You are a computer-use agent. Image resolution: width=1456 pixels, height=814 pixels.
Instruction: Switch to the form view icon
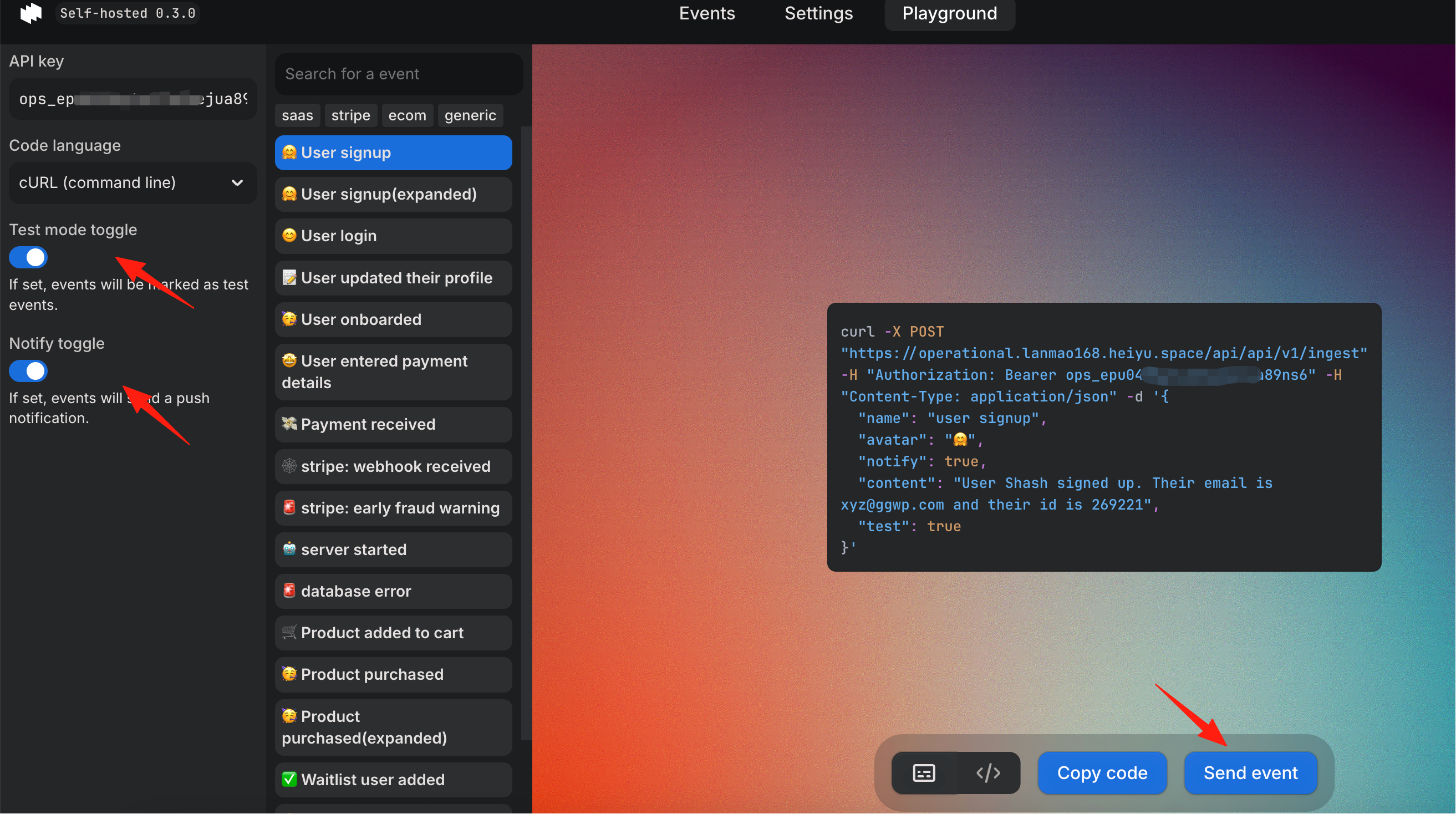point(924,773)
